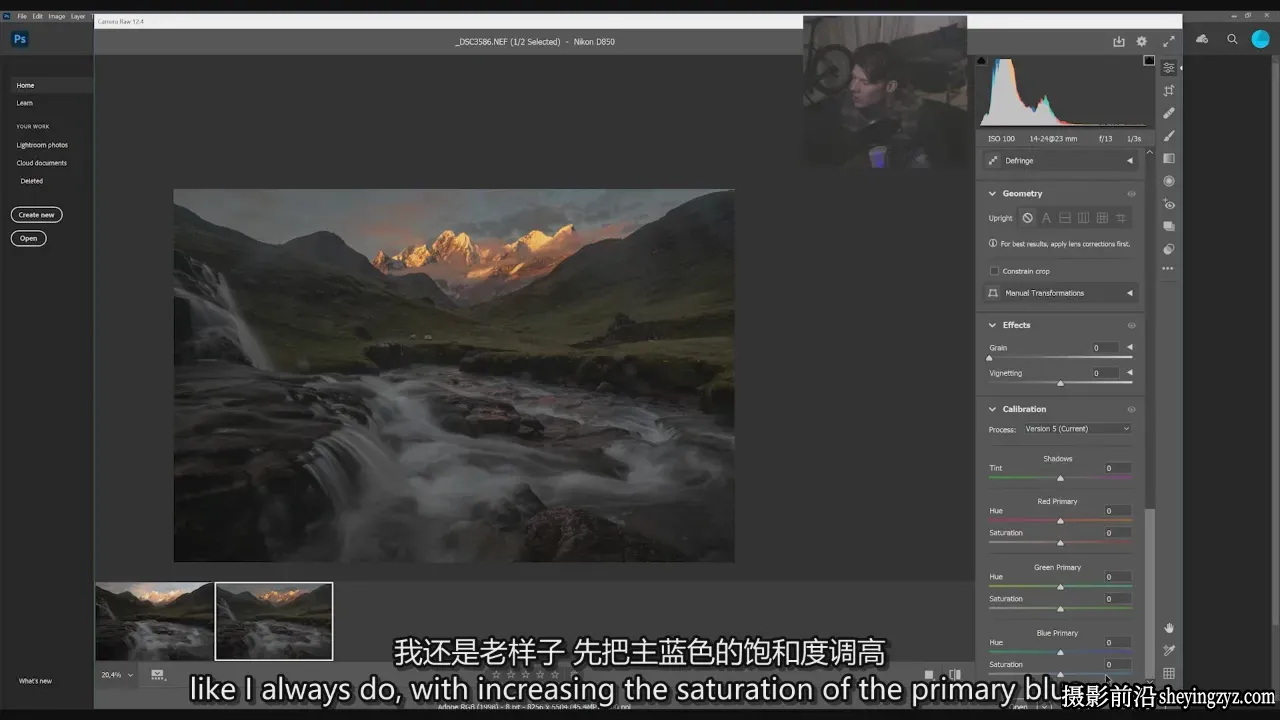
Task: Open cloud sync status icon
Action: click(x=1202, y=39)
